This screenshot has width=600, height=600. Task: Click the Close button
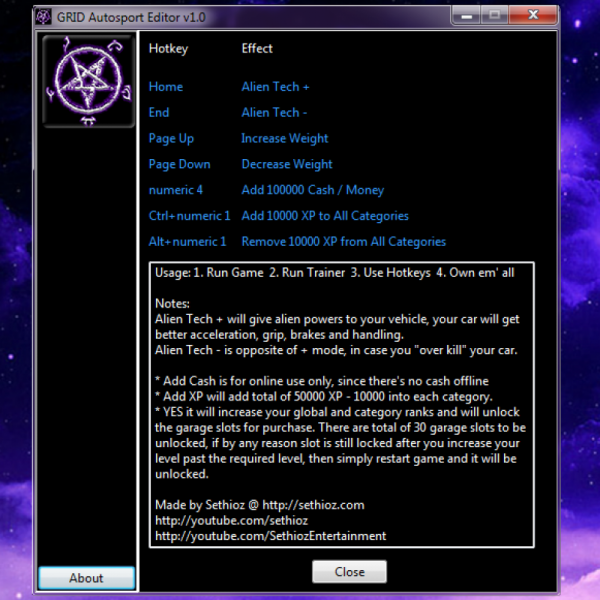pyautogui.click(x=349, y=572)
